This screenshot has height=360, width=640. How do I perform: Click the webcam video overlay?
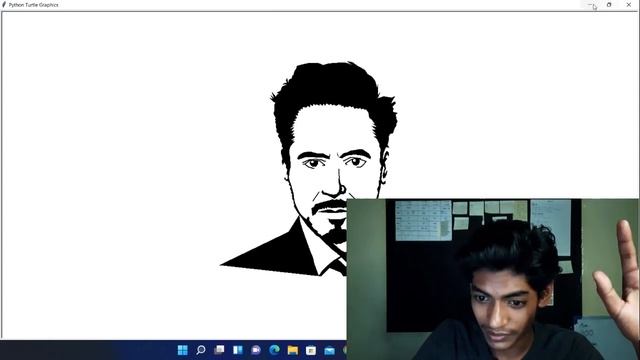493,279
